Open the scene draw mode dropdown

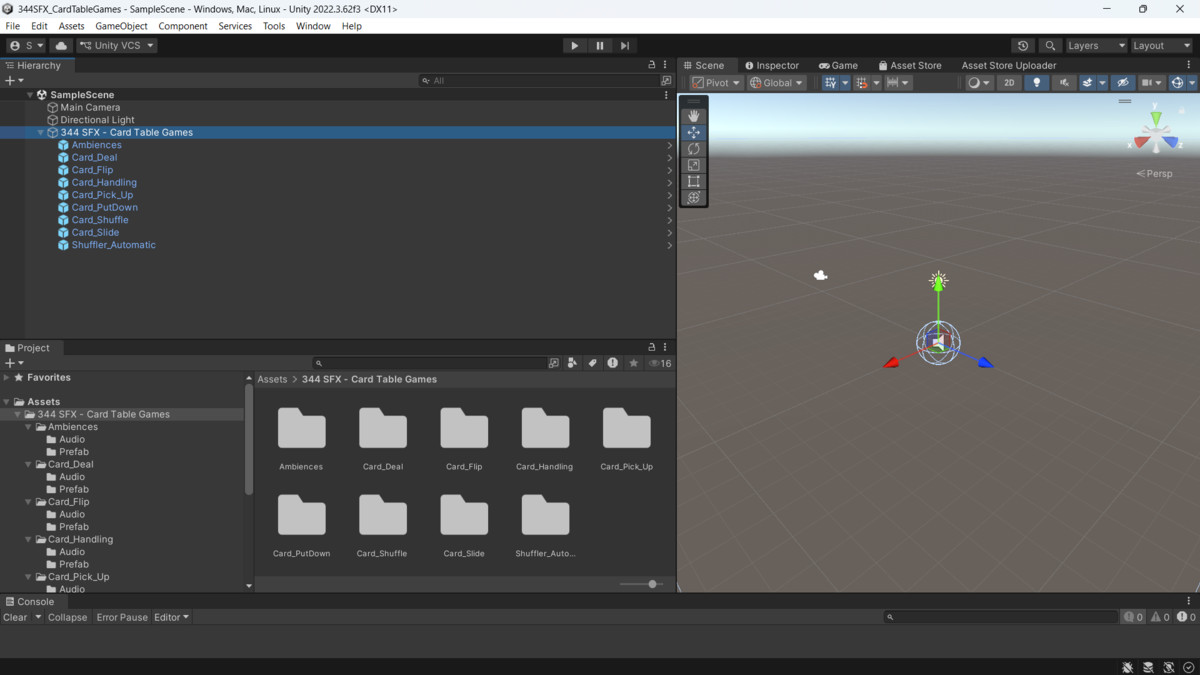tap(978, 83)
